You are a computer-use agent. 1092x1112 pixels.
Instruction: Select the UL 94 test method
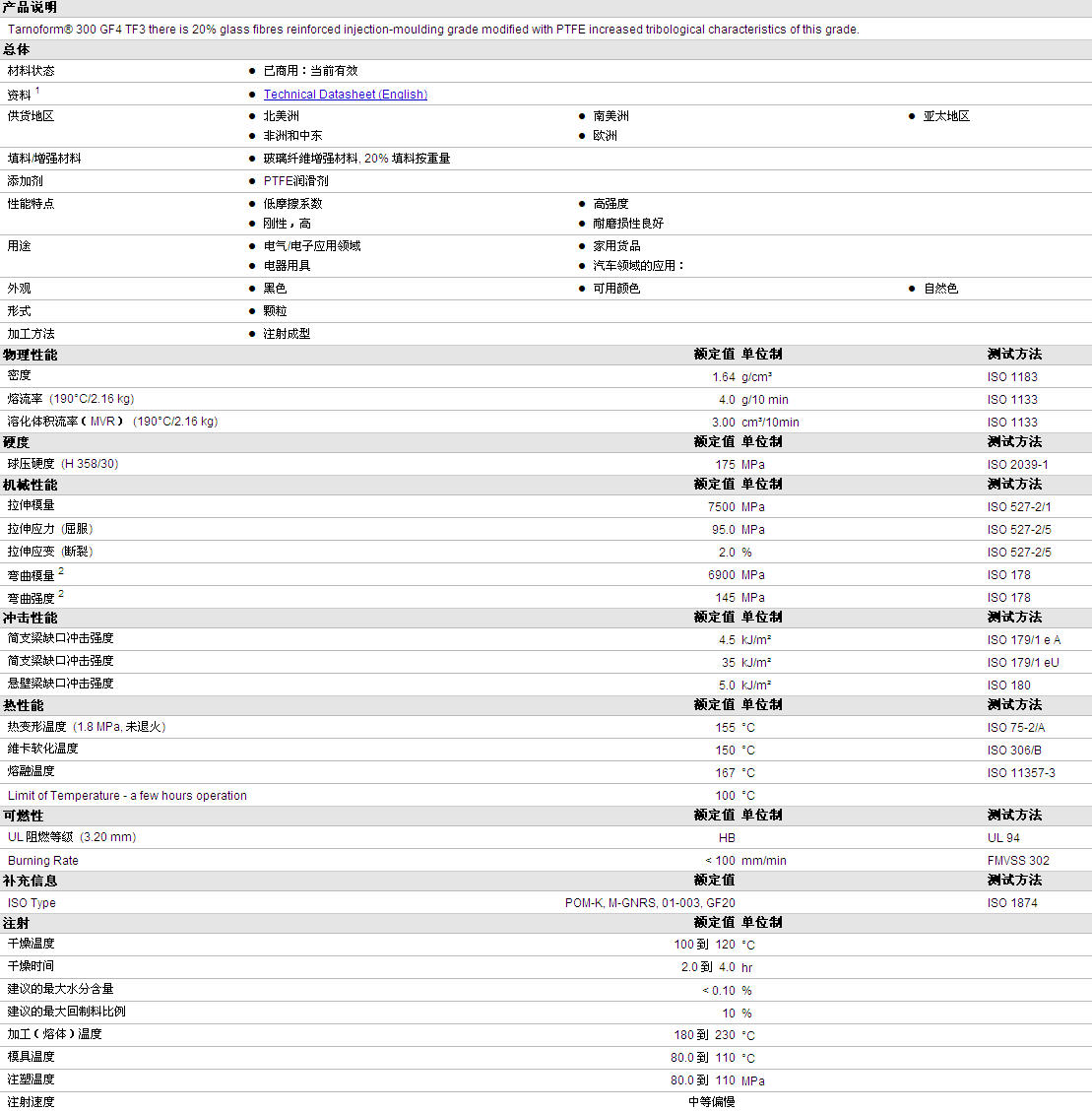(1003, 840)
